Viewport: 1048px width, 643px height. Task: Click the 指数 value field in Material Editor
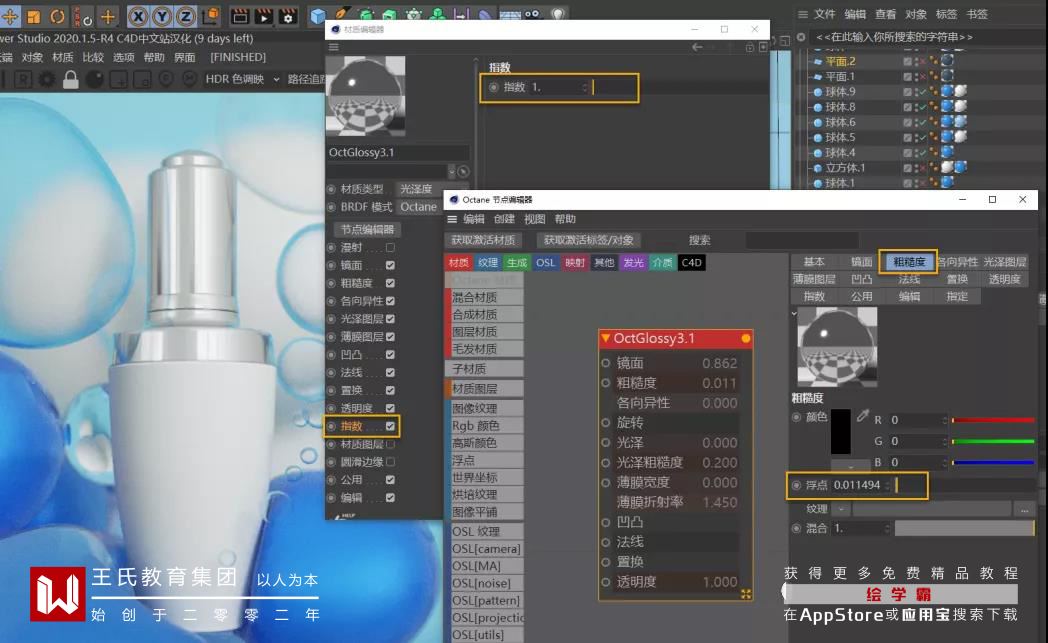tap(559, 88)
